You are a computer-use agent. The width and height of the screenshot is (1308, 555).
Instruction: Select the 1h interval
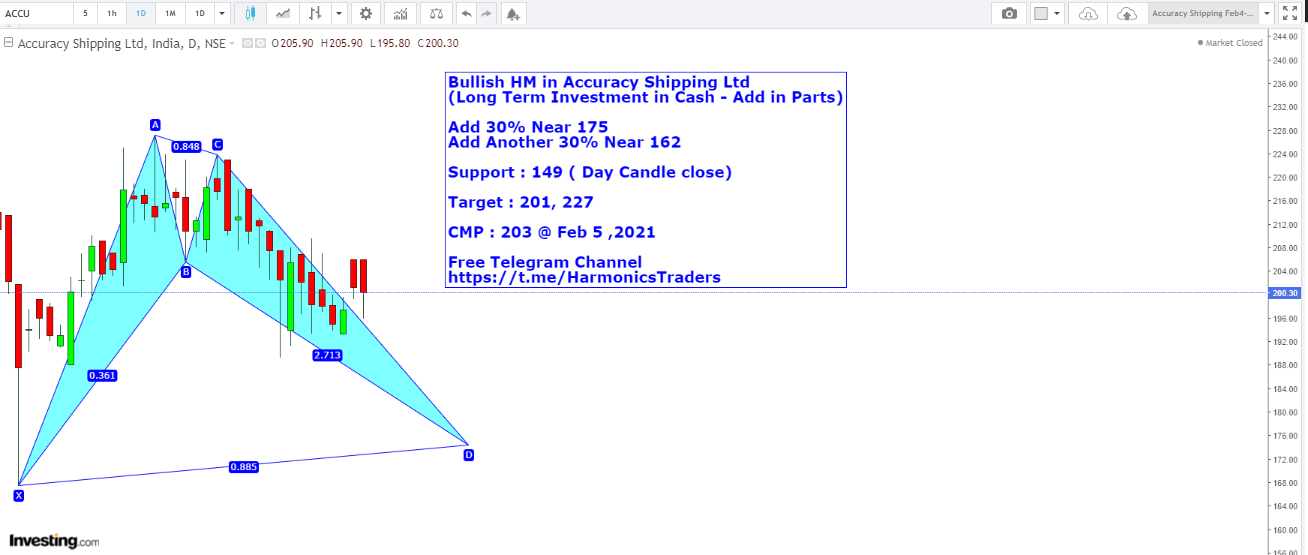point(111,13)
